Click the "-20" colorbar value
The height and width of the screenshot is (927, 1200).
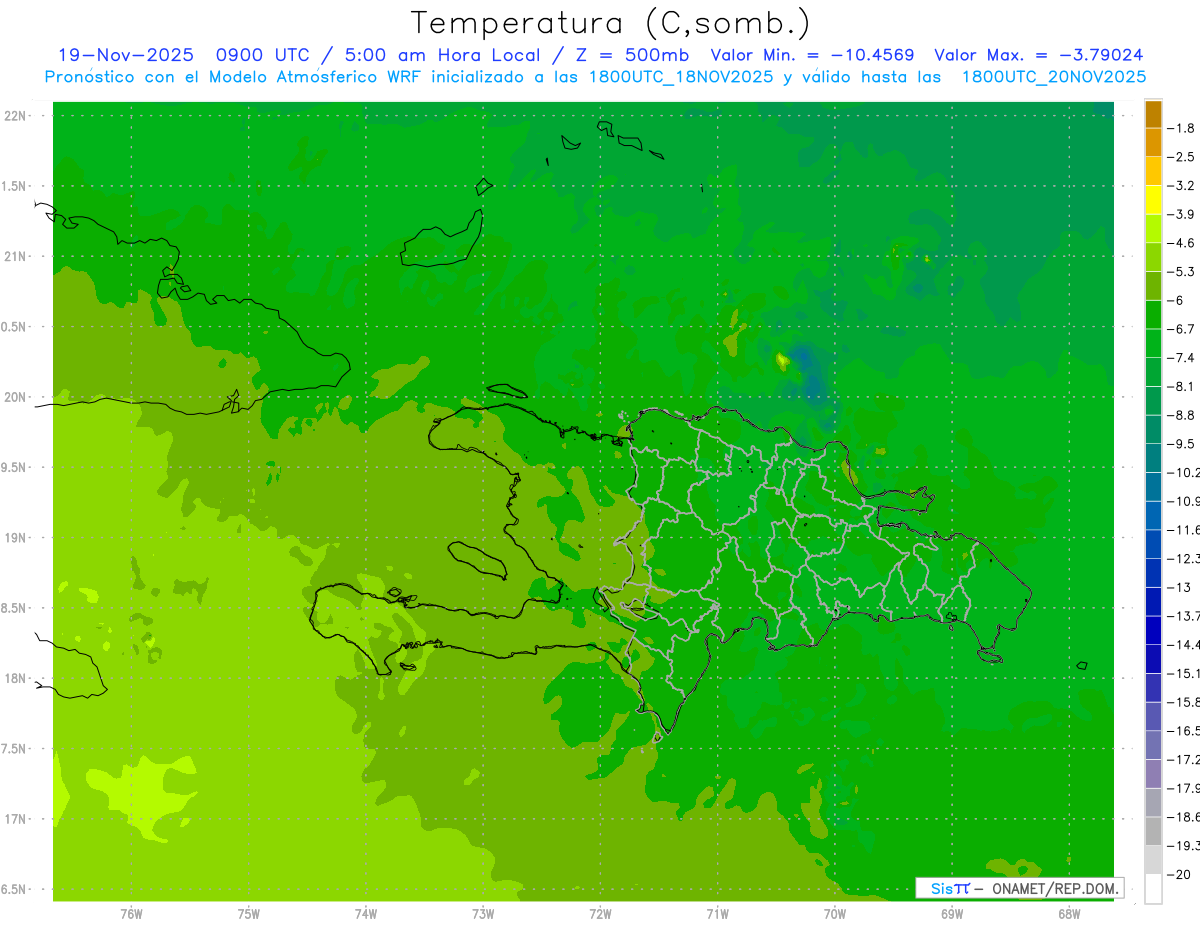coord(1178,874)
